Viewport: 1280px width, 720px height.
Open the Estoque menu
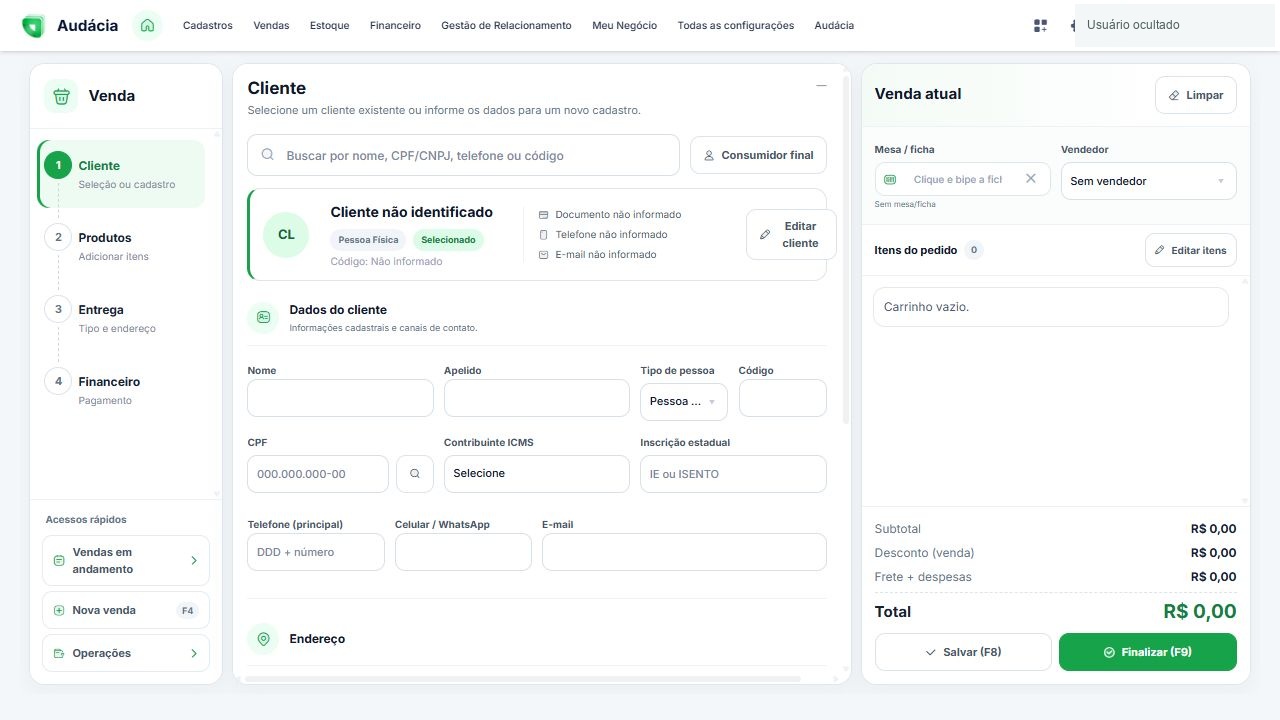coord(330,26)
